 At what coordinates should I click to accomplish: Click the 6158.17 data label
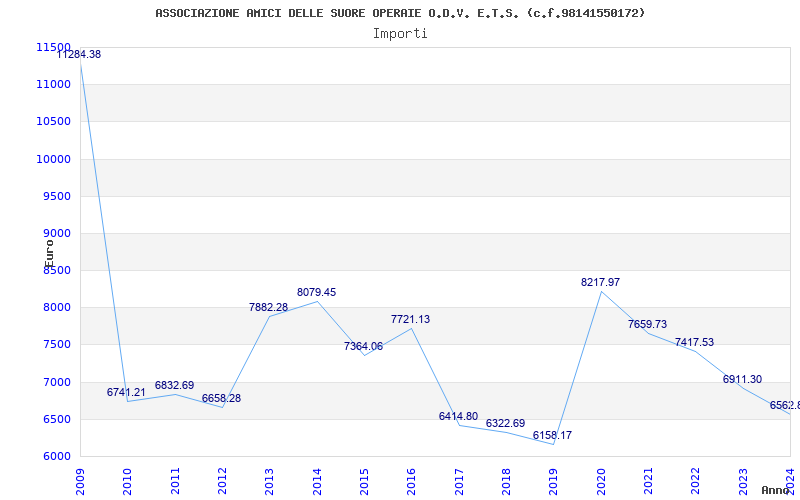(553, 435)
